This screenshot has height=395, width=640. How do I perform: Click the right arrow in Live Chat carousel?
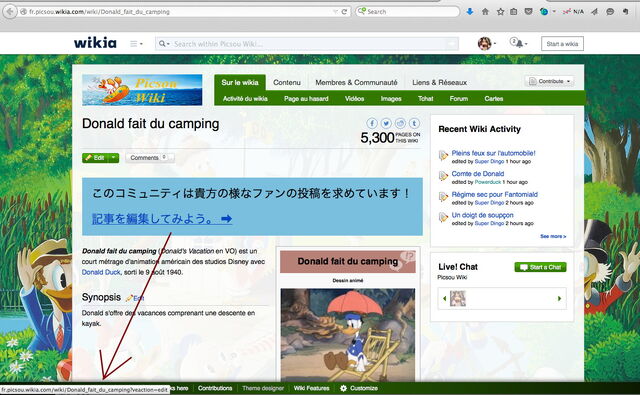559,299
